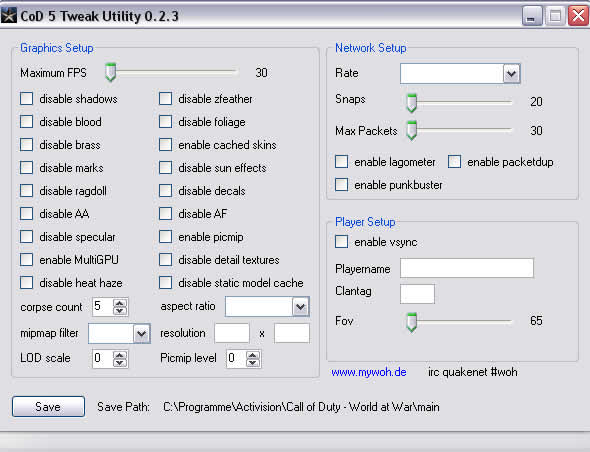Tick the disable blood option
The height and width of the screenshot is (452, 590).
pyautogui.click(x=26, y=122)
